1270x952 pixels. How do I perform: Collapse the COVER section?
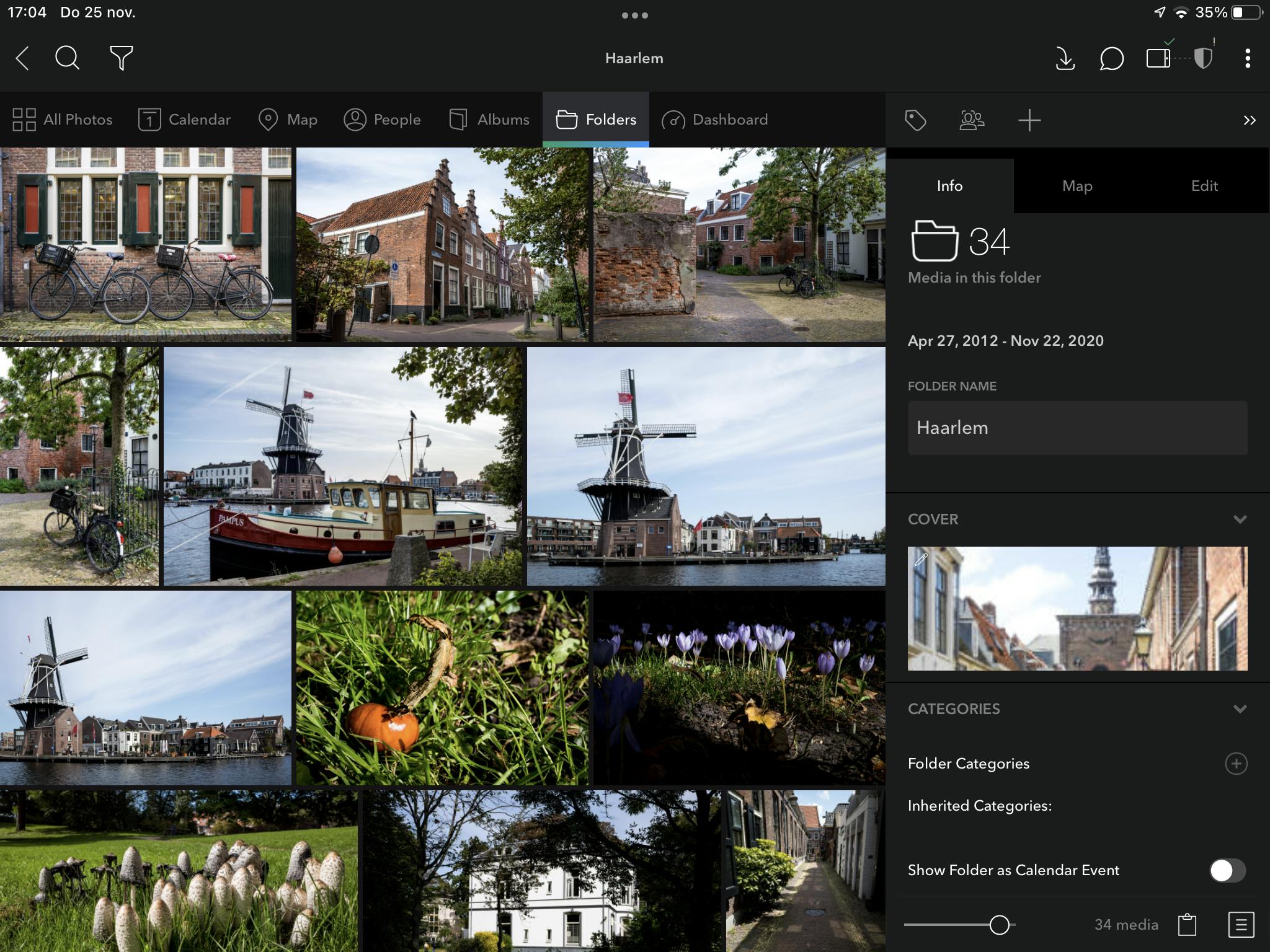click(x=1240, y=519)
